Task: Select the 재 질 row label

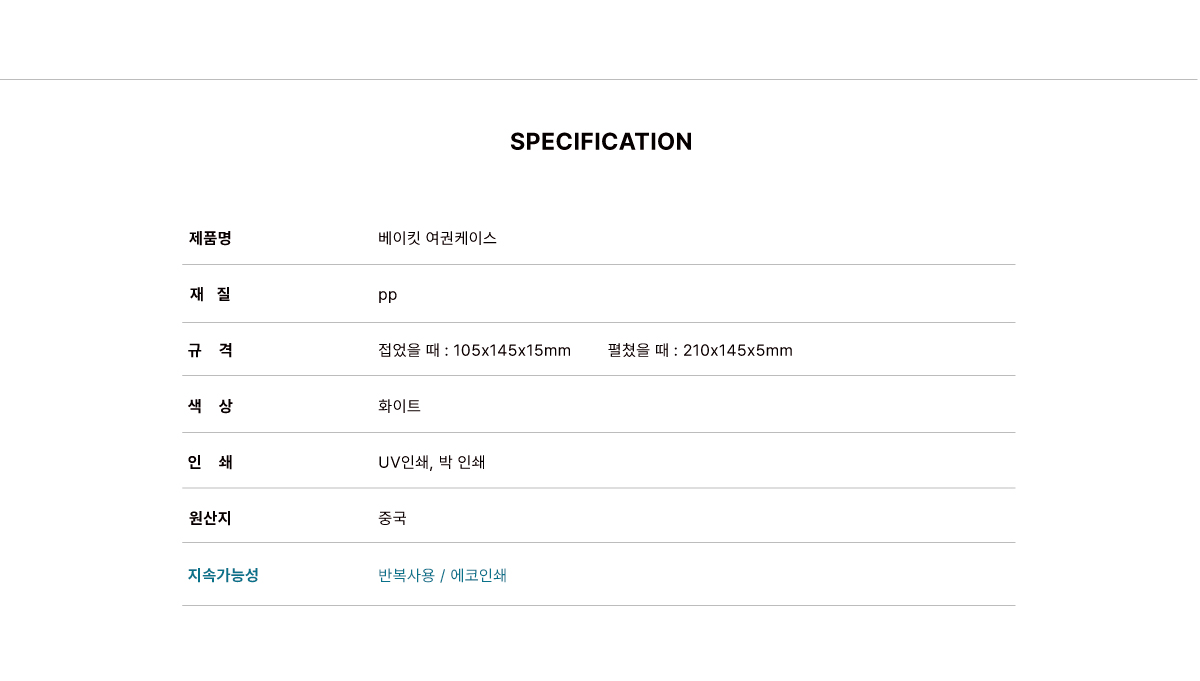Action: tap(210, 294)
